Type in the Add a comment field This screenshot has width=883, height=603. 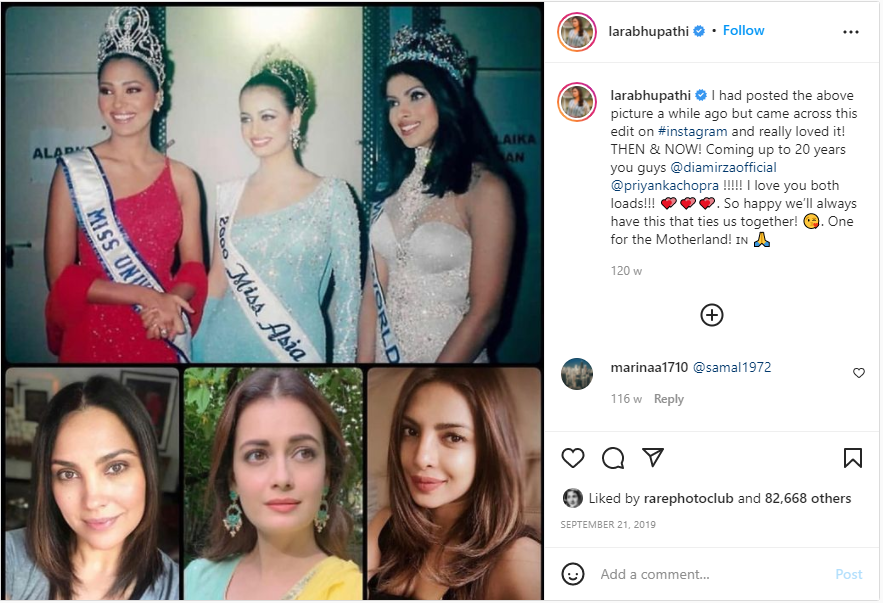pyautogui.click(x=700, y=574)
